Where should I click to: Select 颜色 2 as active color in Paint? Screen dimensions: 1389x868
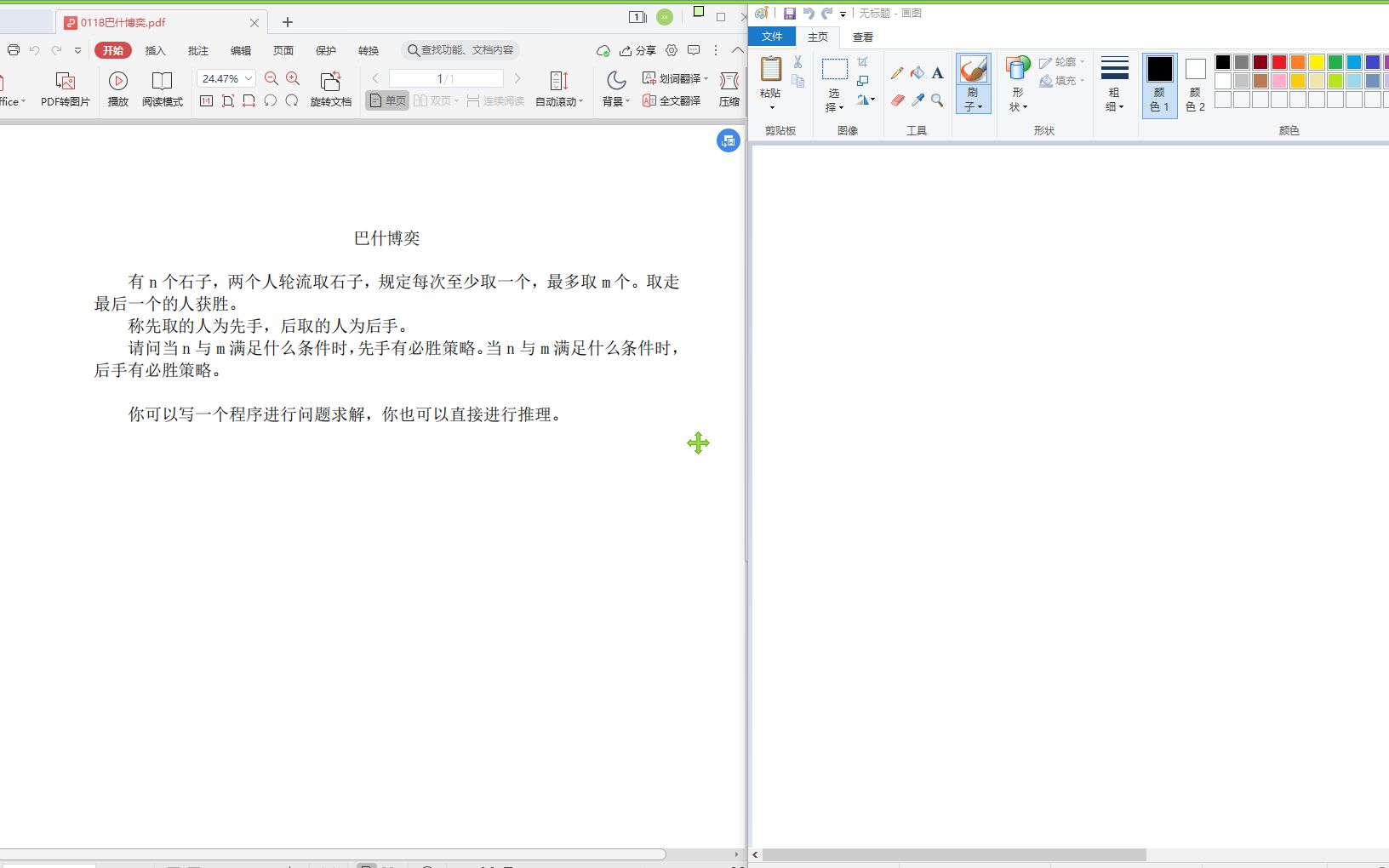[x=1195, y=84]
